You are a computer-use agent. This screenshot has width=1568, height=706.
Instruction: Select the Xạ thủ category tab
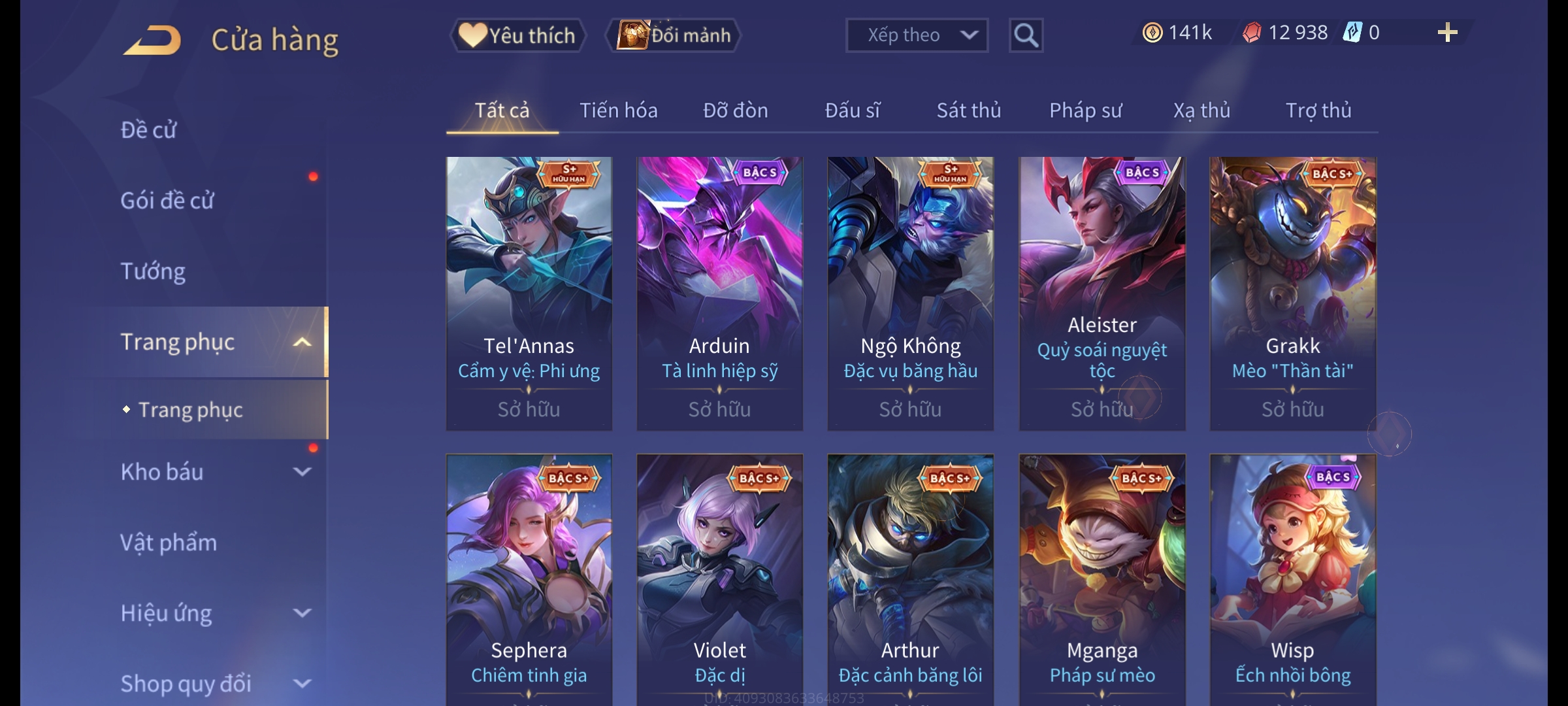1201,110
